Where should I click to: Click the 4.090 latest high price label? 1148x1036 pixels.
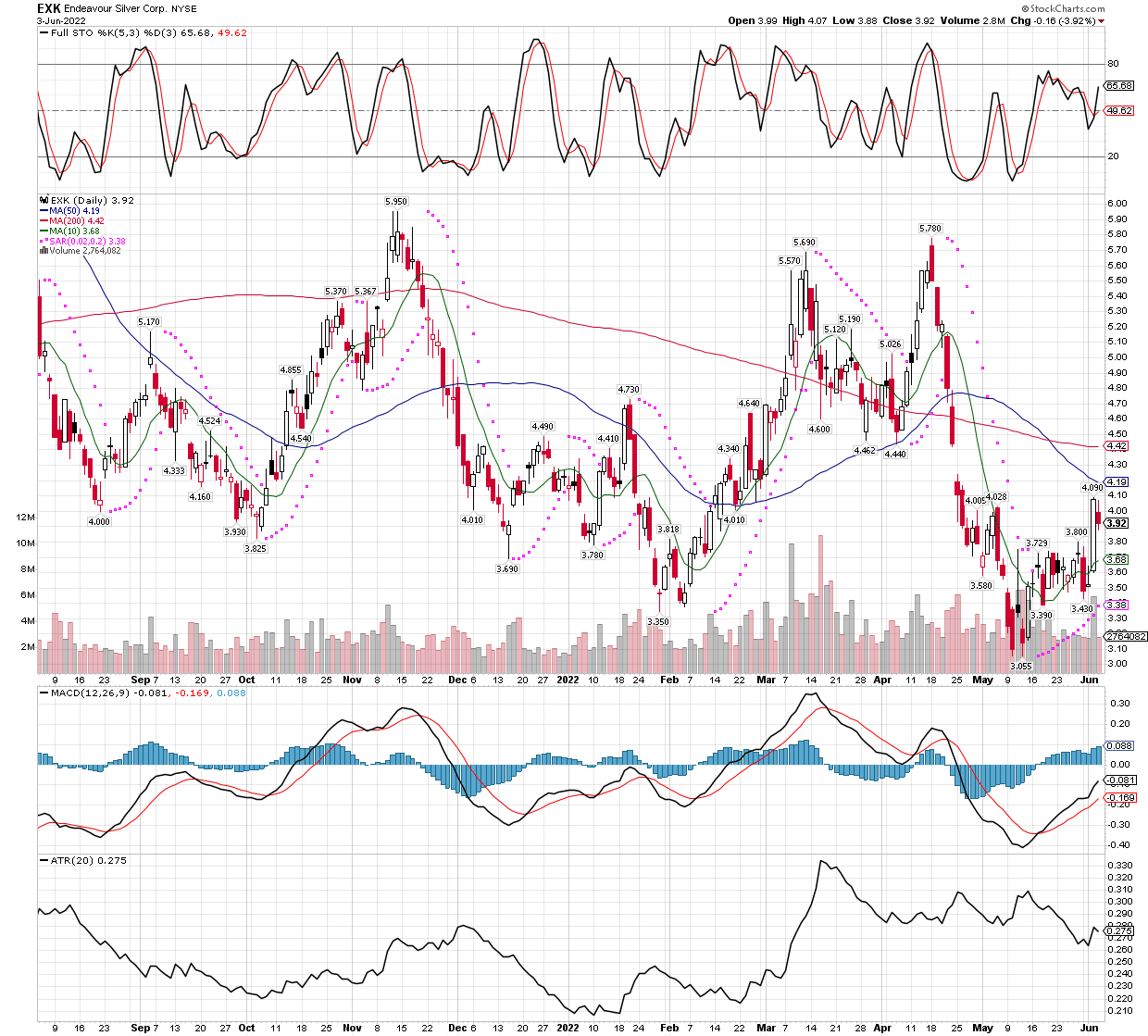click(x=1092, y=487)
